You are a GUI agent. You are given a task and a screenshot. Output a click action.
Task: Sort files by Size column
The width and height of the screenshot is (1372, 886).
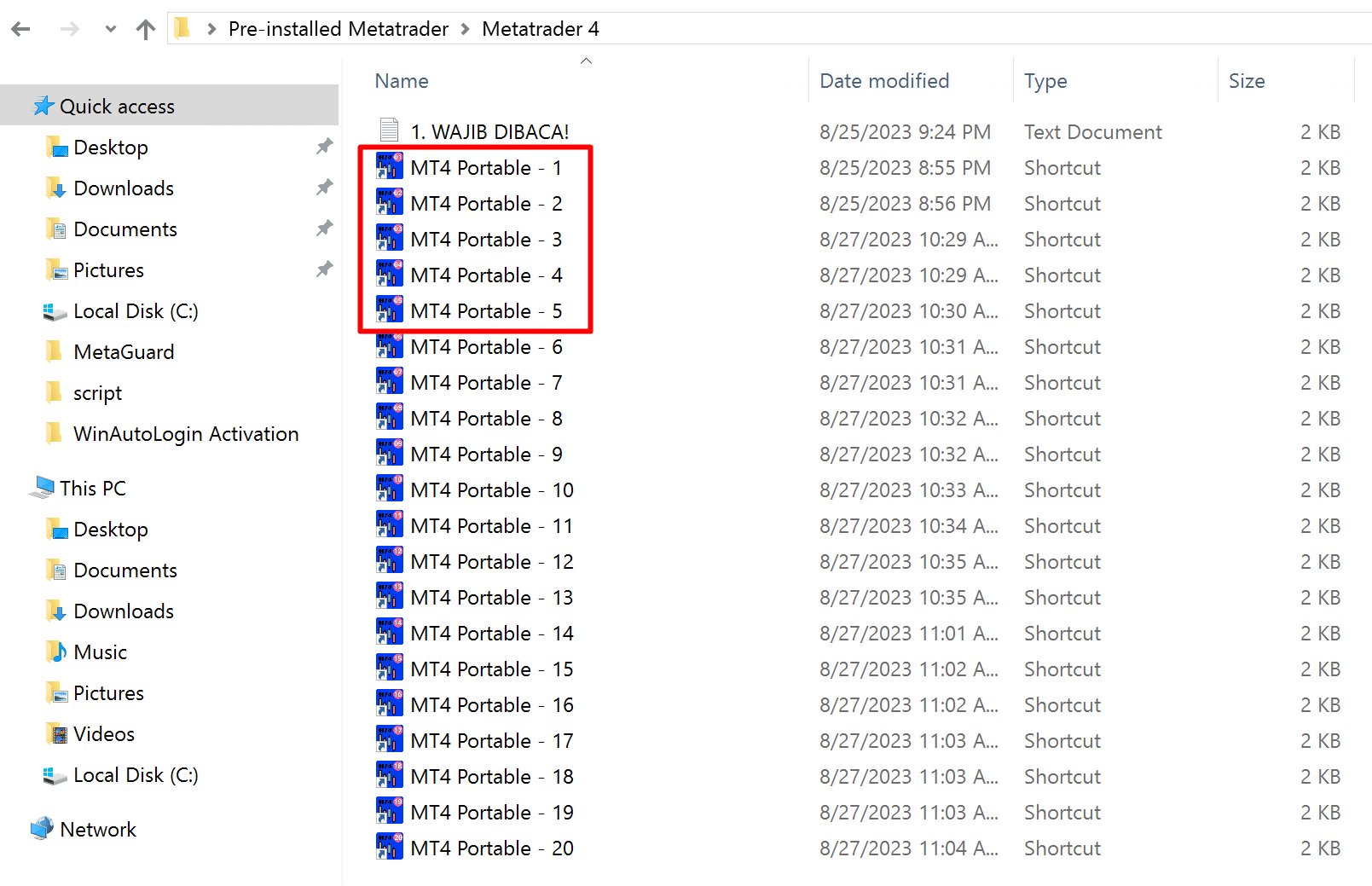point(1247,81)
